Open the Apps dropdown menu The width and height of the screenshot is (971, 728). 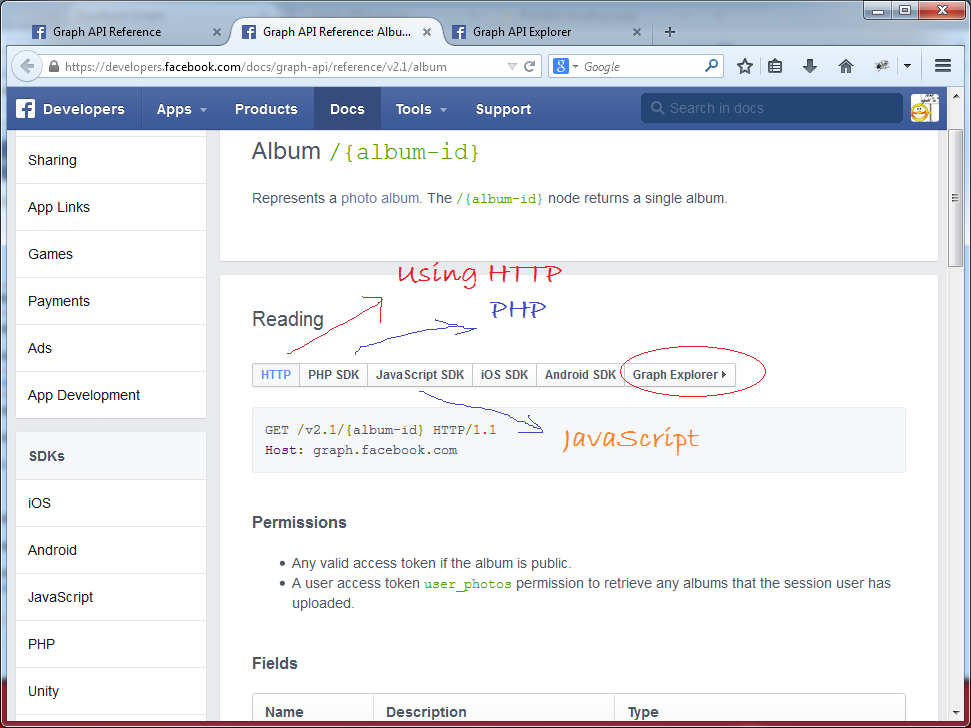click(x=181, y=109)
